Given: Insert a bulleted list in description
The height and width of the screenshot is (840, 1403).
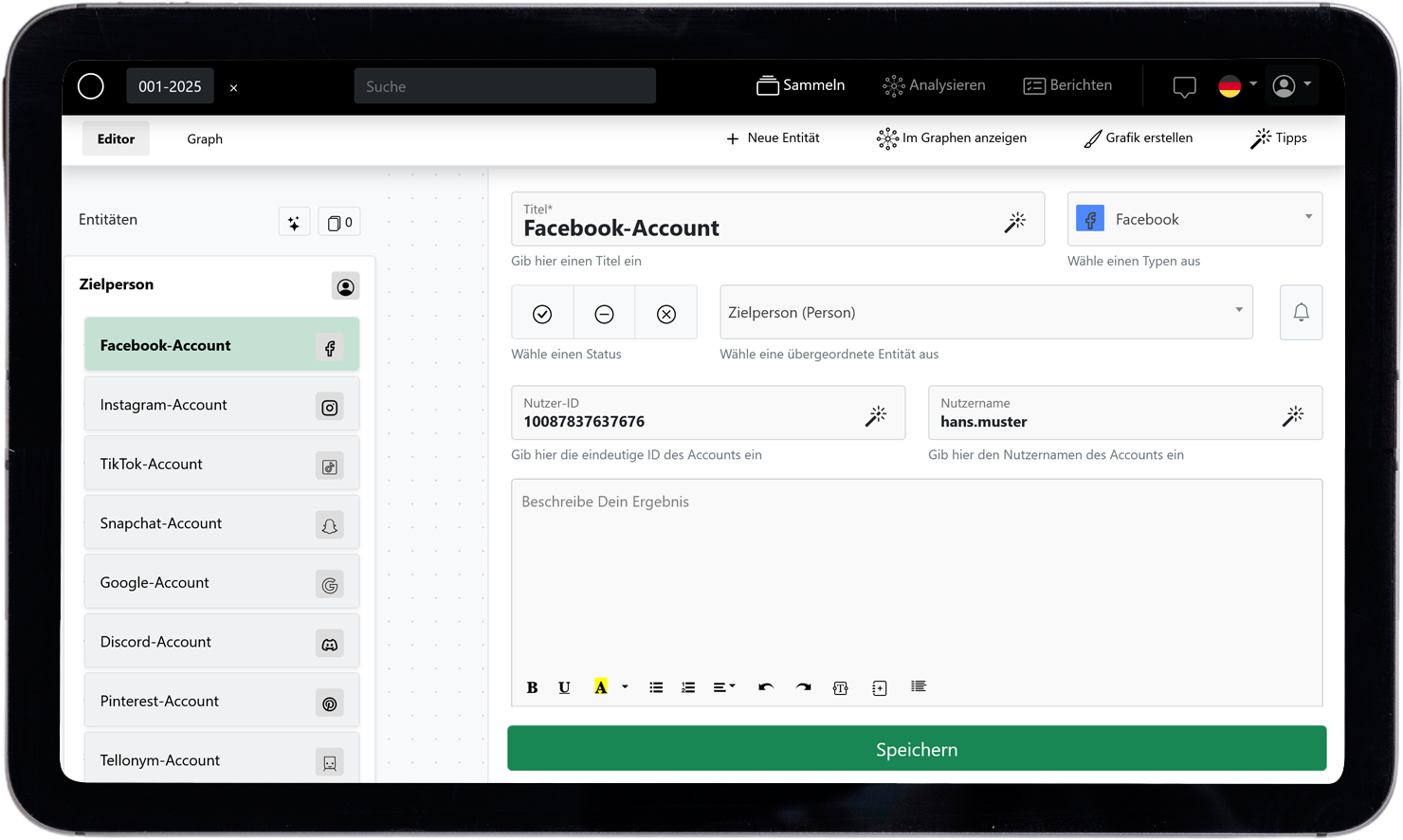Looking at the screenshot, I should click(656, 687).
